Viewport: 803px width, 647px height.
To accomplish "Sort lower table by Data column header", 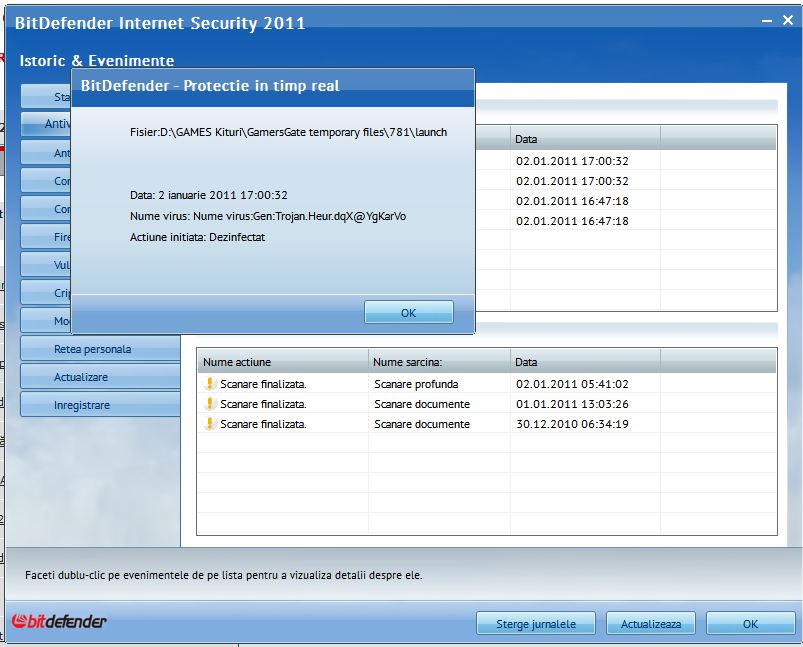I will [x=585, y=362].
